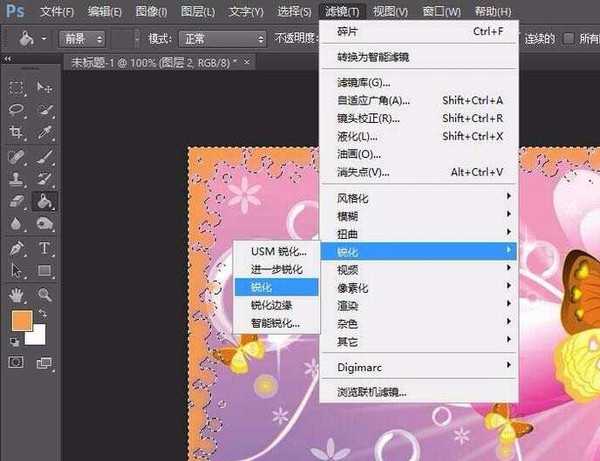Select the Blur tool

16,223
